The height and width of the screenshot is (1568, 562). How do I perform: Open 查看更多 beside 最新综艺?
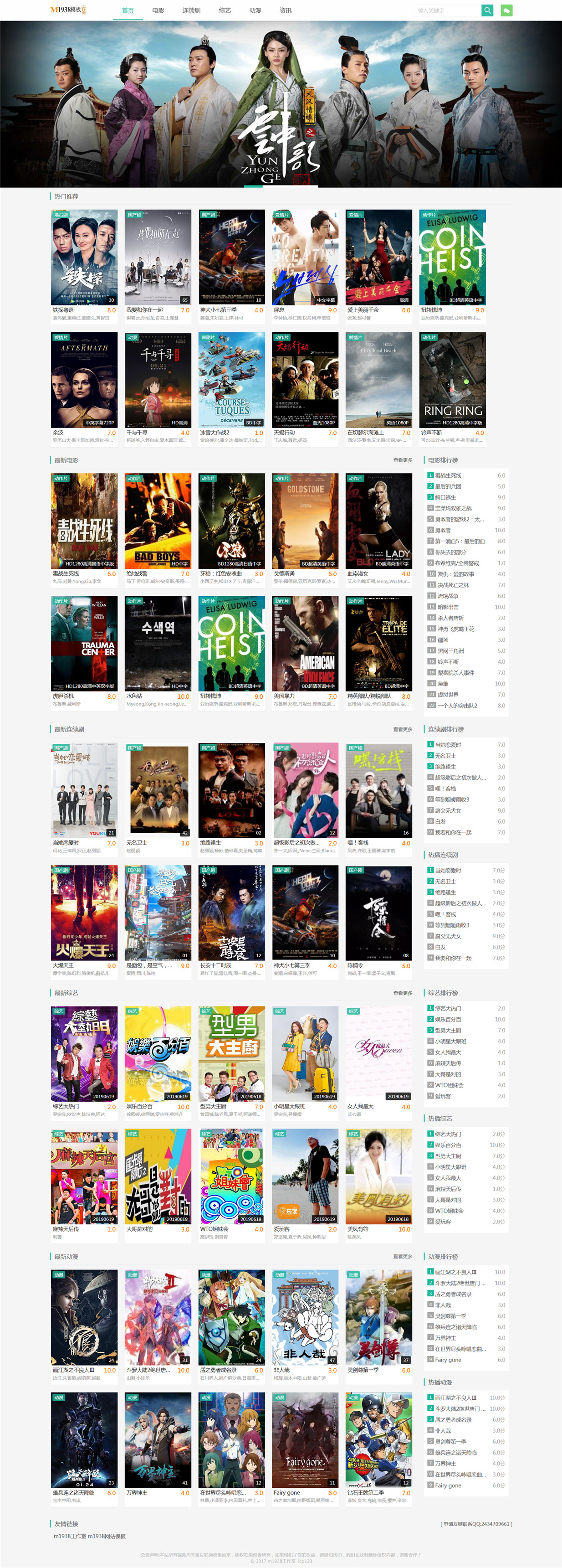click(x=403, y=993)
